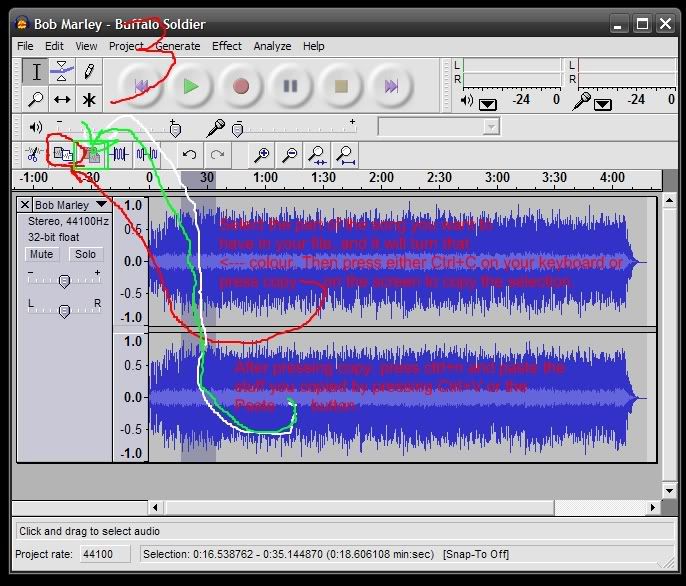
Task: Click the input volume slider handle
Action: pyautogui.click(x=238, y=130)
